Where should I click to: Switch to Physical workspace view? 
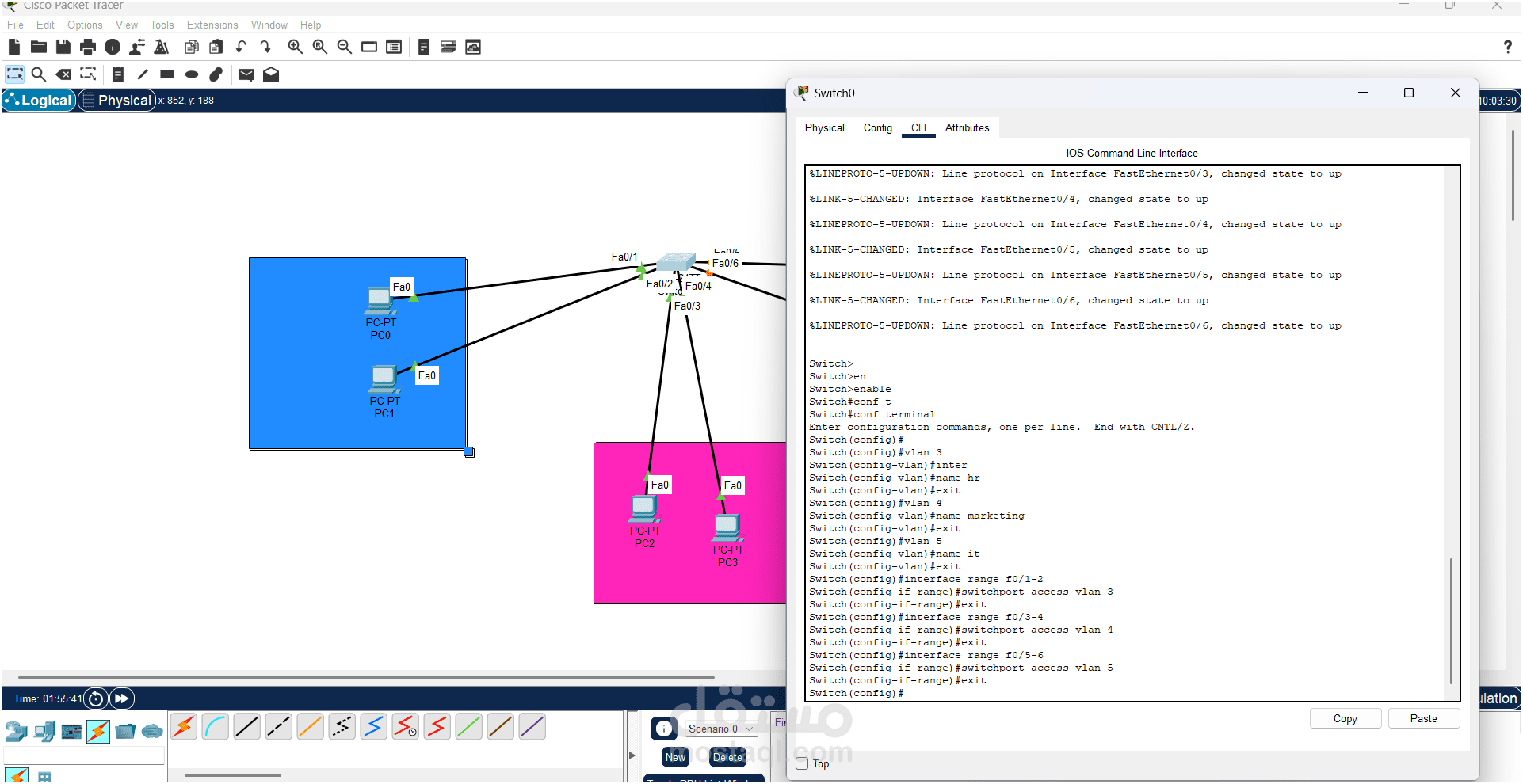click(x=117, y=101)
